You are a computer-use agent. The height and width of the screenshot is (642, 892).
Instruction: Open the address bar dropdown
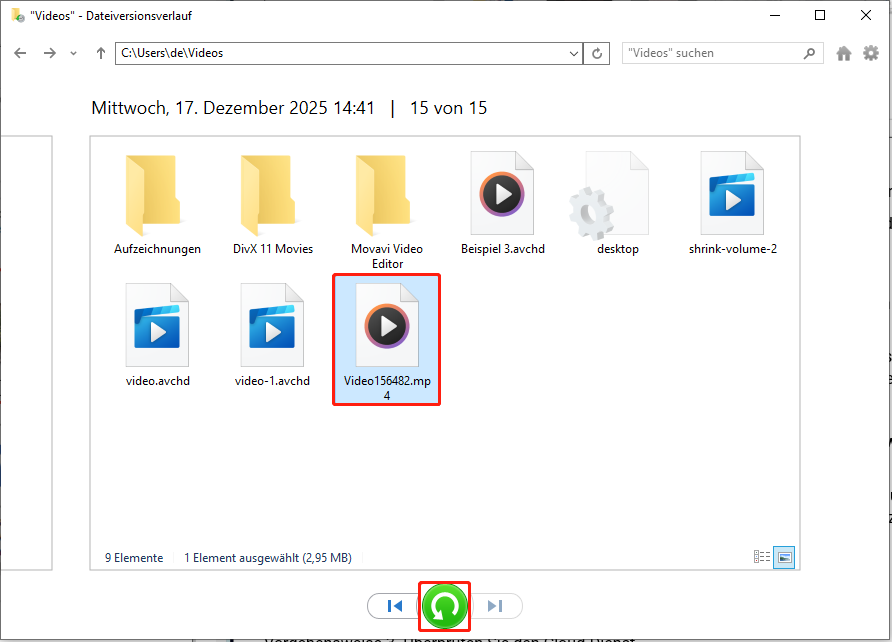(x=572, y=52)
